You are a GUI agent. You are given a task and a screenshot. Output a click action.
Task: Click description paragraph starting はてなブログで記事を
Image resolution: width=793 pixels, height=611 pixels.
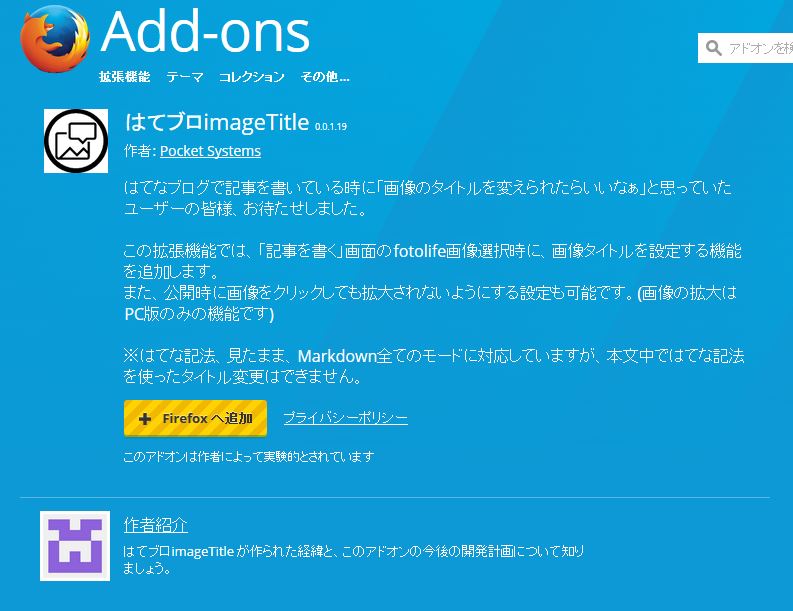pyautogui.click(x=428, y=198)
